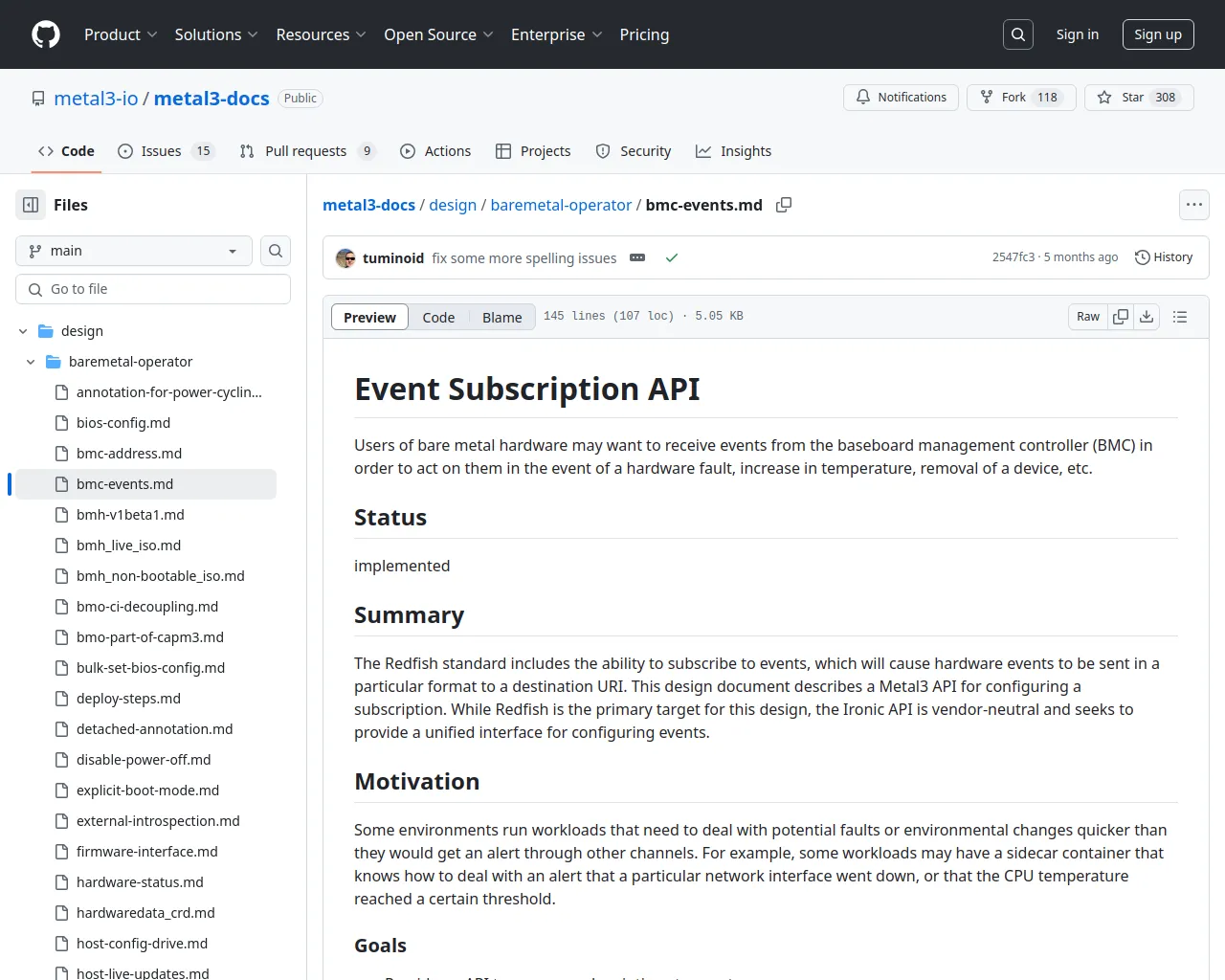Click the Notifications bell button
This screenshot has width=1225, height=980.
tap(901, 98)
